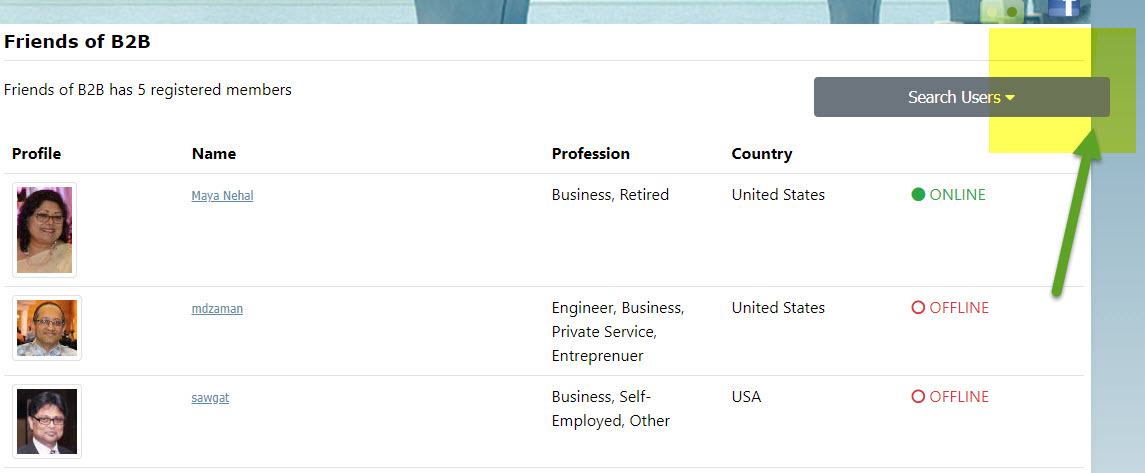
Task: Click the Profile column header
Action: point(37,154)
